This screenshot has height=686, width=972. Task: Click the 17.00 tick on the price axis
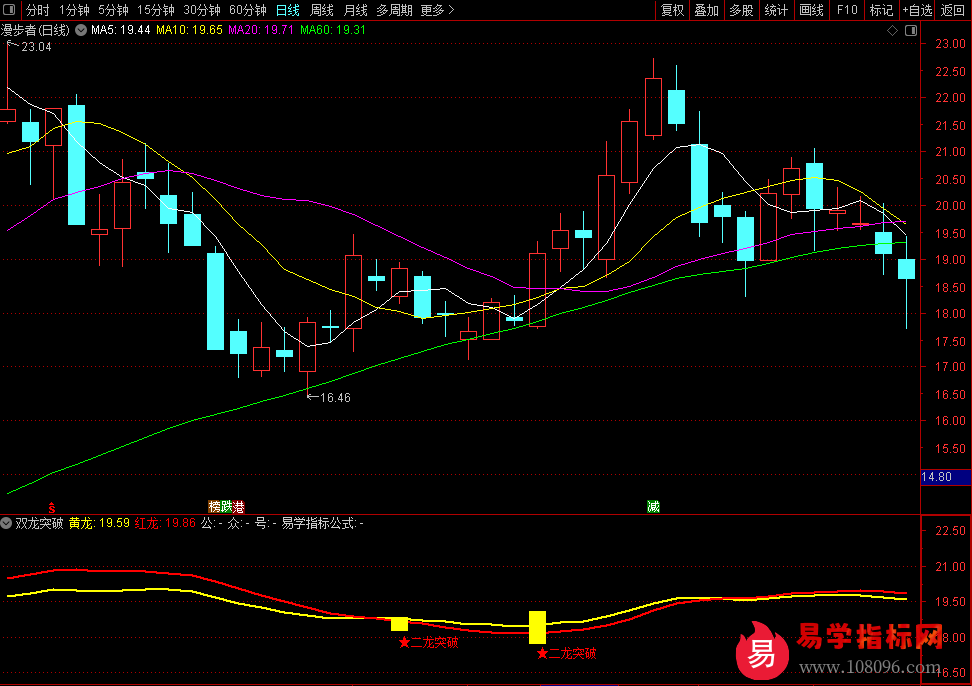[x=950, y=367]
